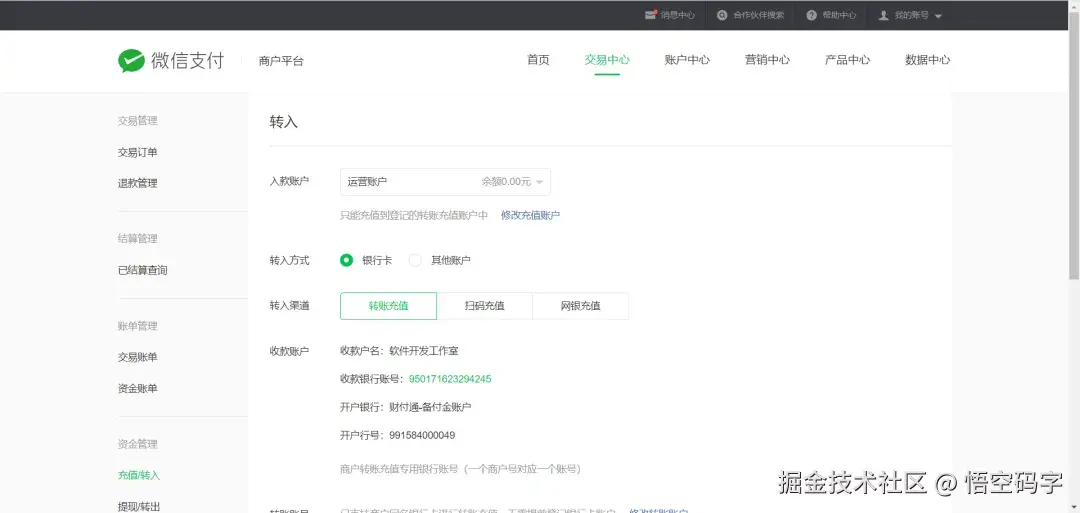Click bank account number 950171623294245
The width and height of the screenshot is (1080, 513).
[x=450, y=379]
